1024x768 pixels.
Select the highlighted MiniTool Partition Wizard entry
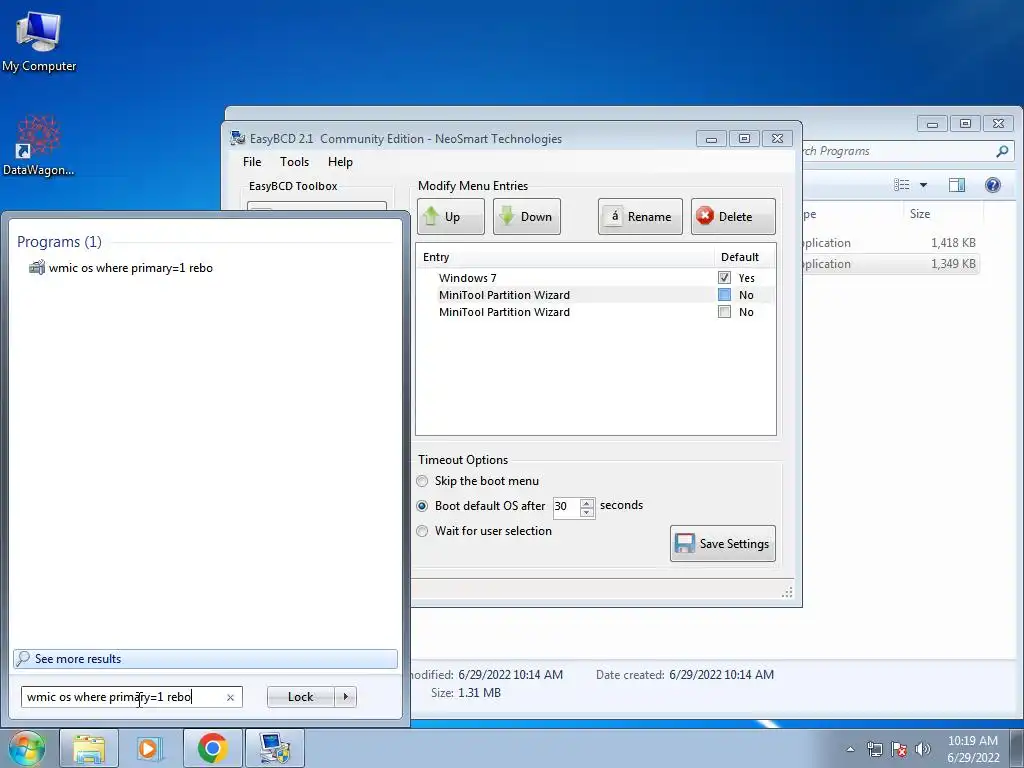pos(504,295)
